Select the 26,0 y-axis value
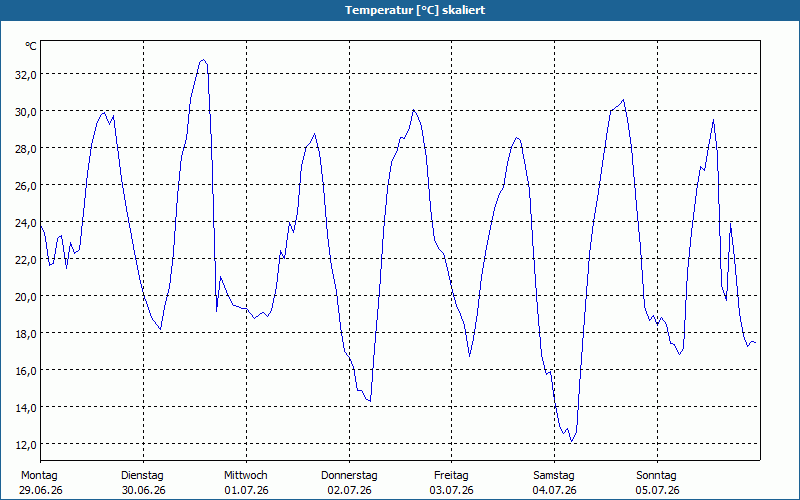 point(26,186)
